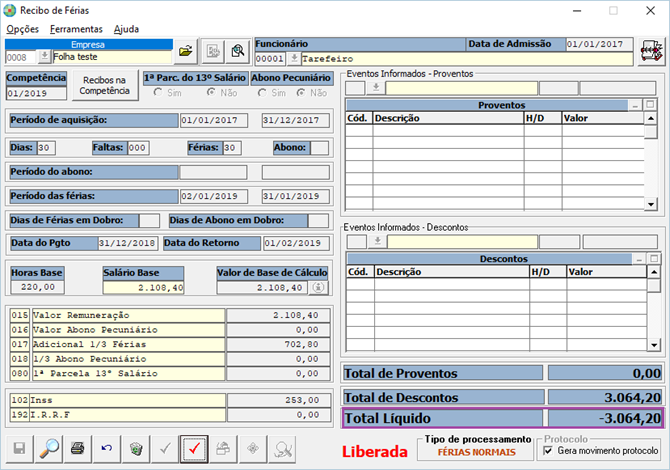
Task: Open Descontos event code dropdown arrow
Action: (378, 242)
